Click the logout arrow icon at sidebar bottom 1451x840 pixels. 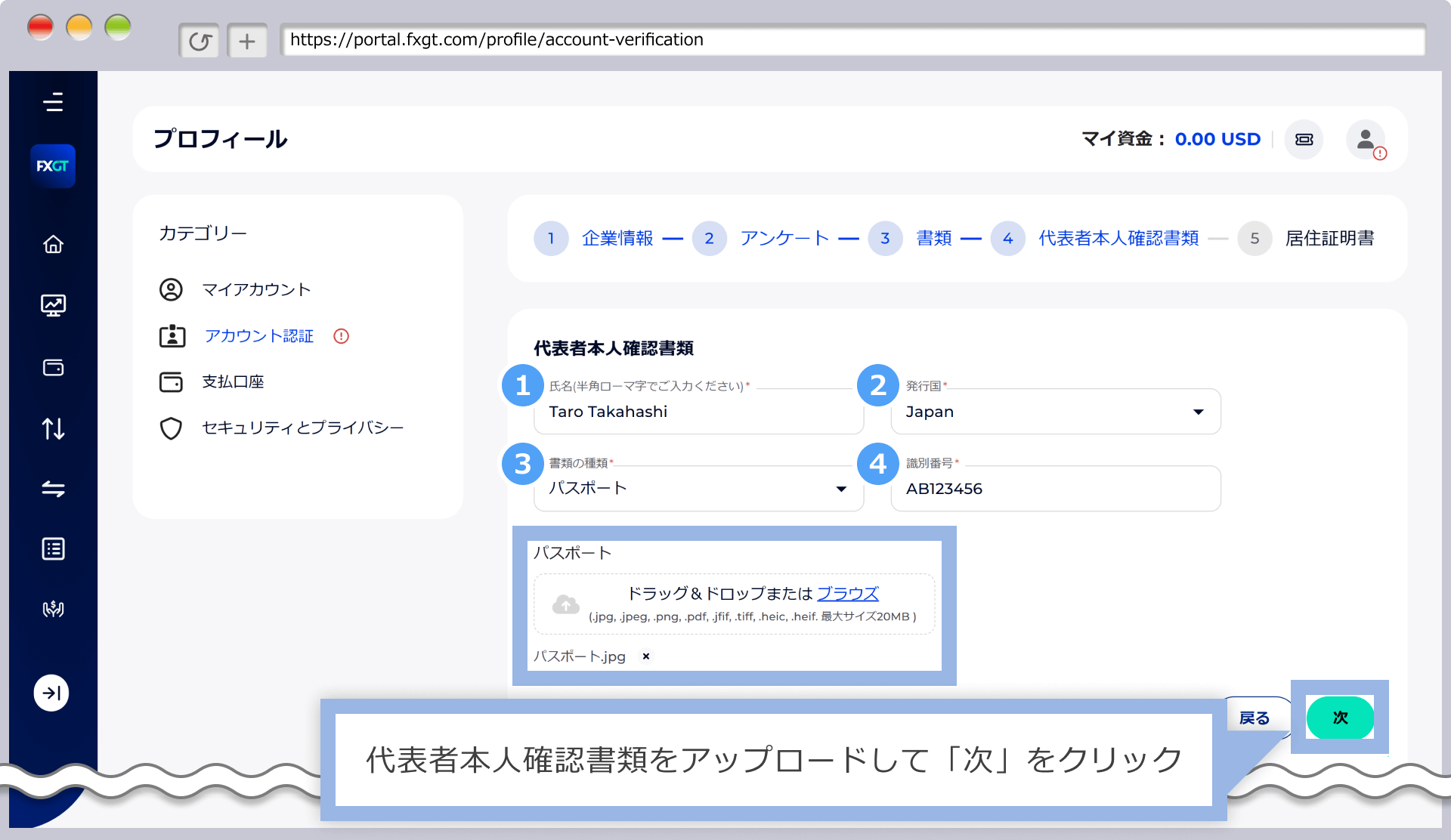pyautogui.click(x=51, y=693)
